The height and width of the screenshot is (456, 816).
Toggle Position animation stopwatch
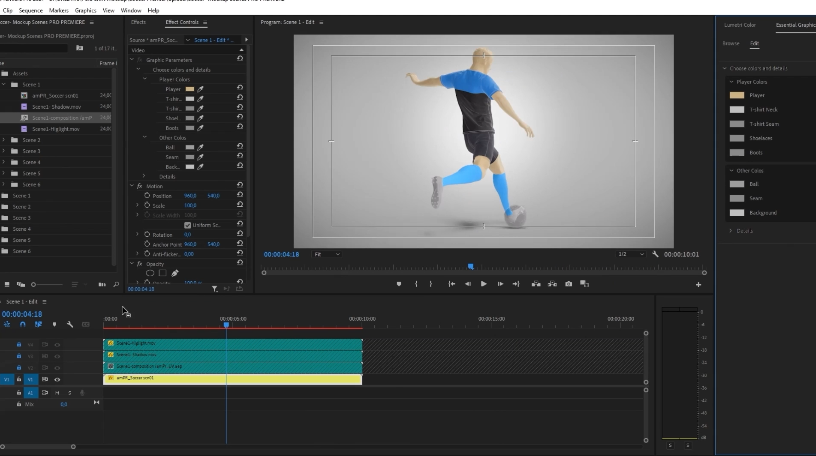point(147,196)
